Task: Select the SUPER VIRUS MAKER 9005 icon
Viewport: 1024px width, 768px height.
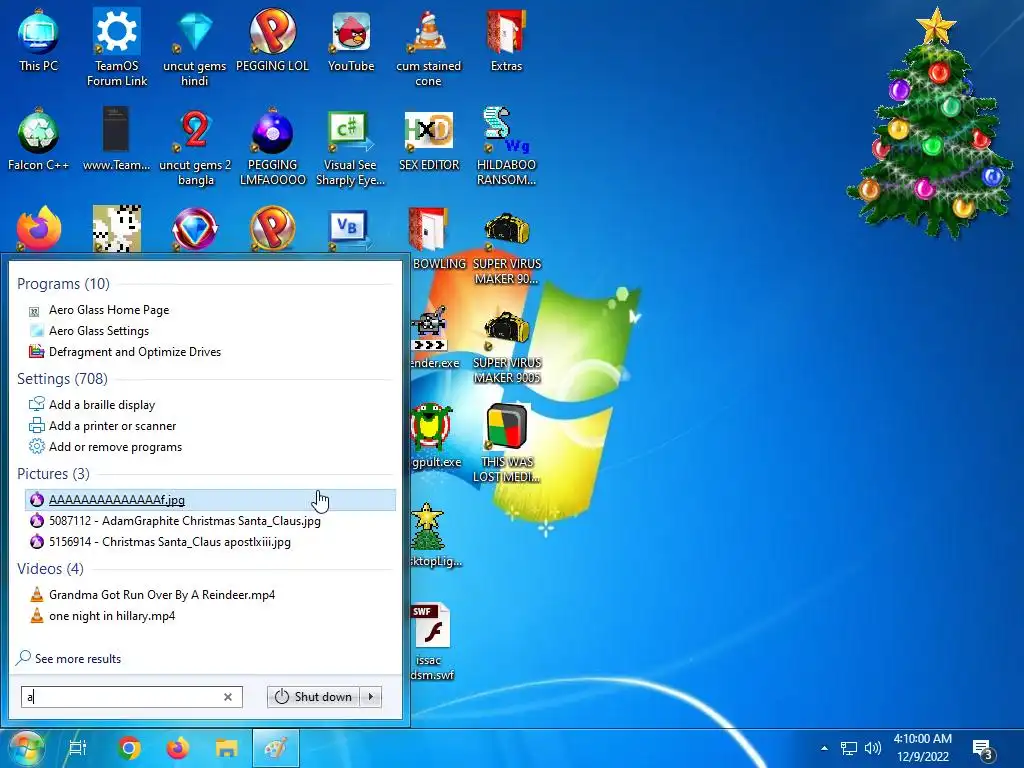Action: [507, 346]
